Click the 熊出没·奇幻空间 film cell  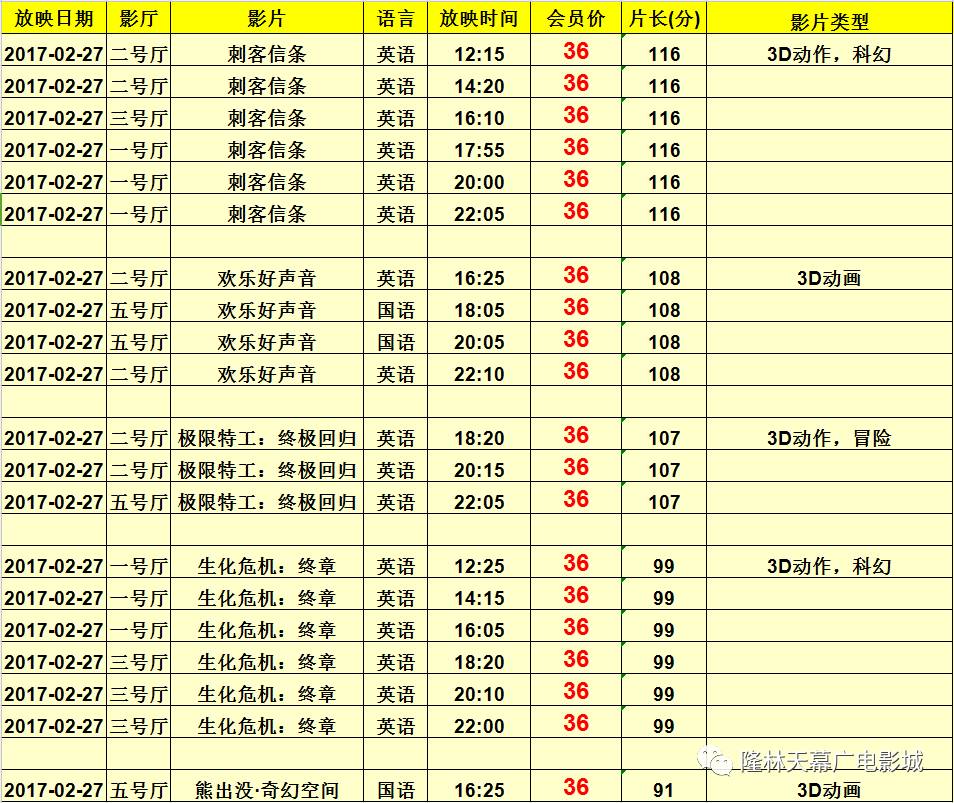click(x=266, y=787)
